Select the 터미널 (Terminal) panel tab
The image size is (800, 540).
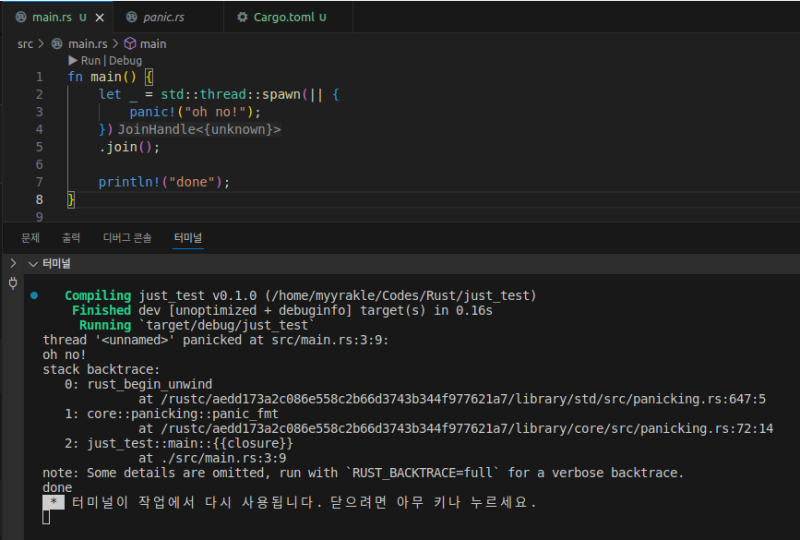tap(187, 238)
